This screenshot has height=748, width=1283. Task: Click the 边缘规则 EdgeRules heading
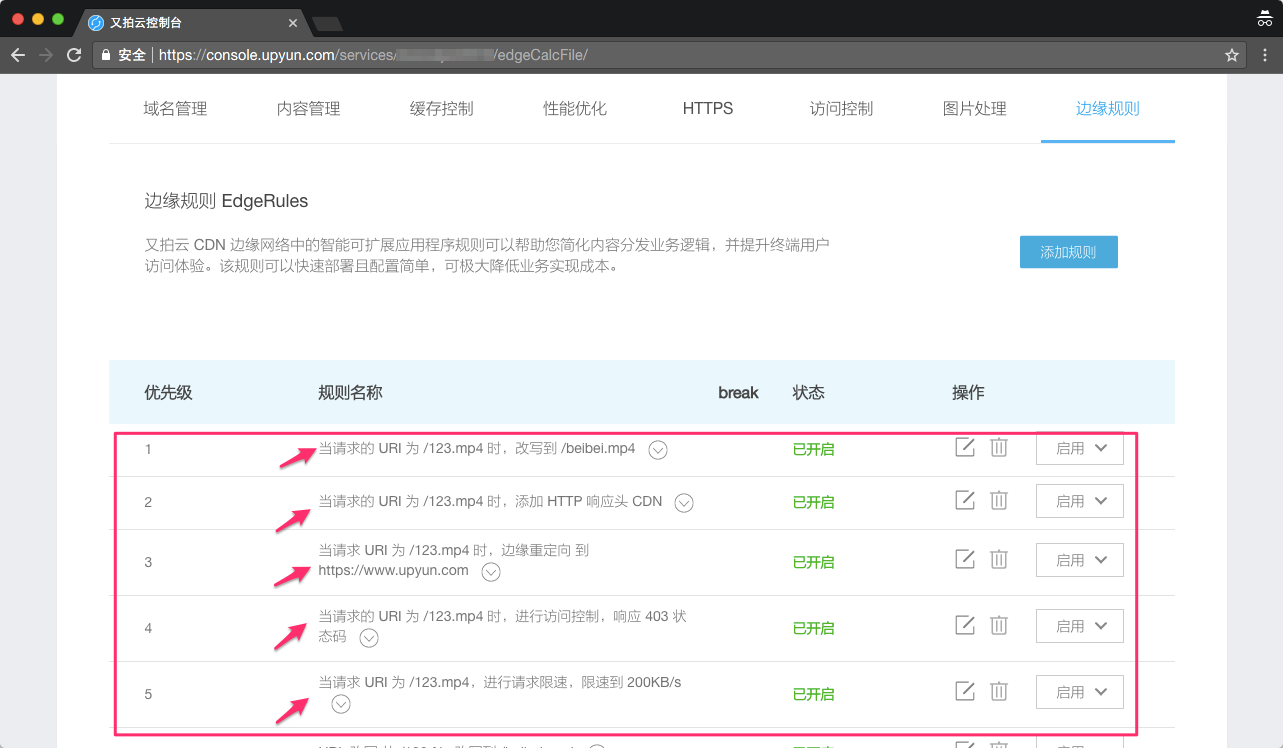226,201
